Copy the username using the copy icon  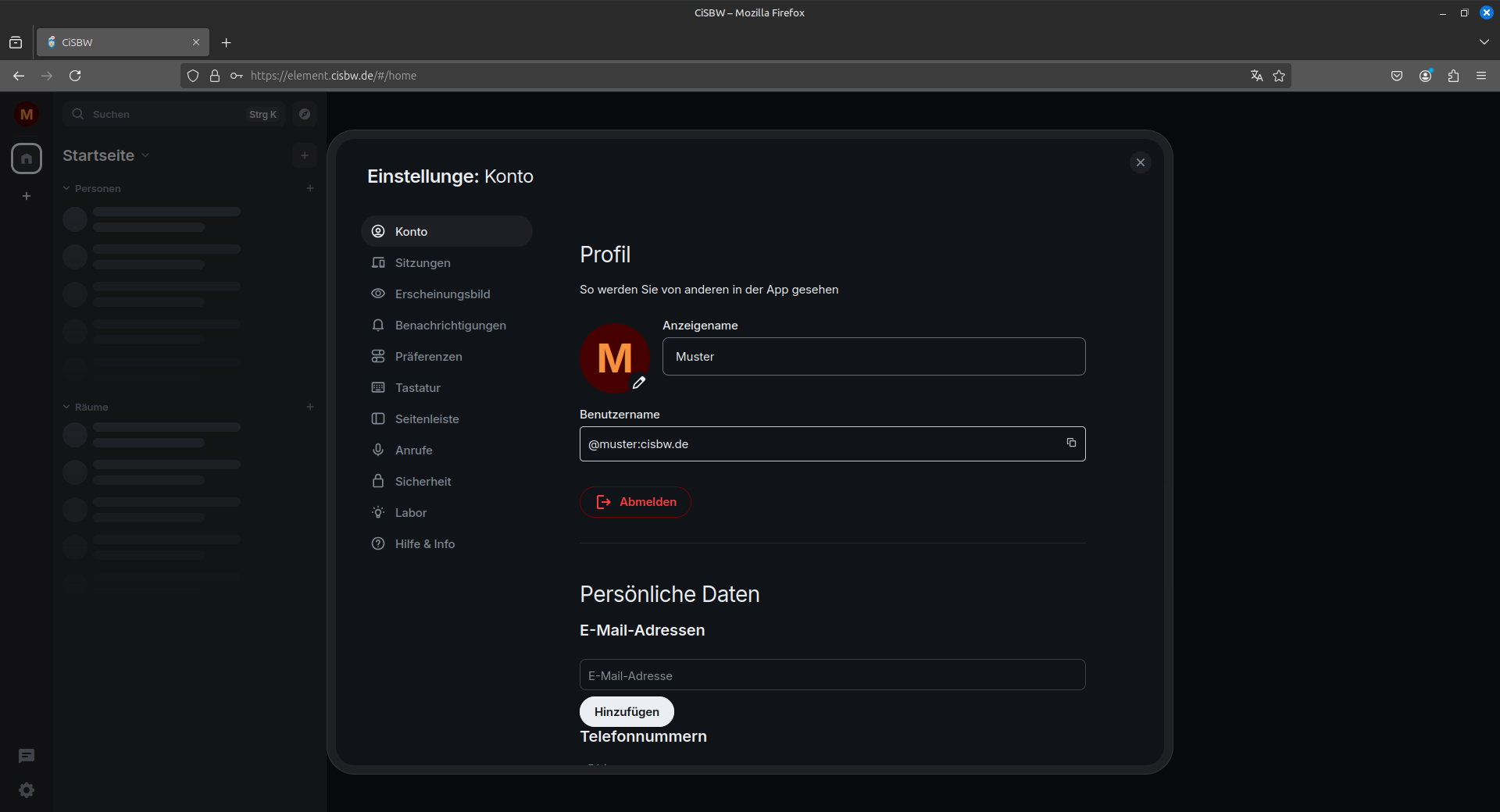point(1071,443)
